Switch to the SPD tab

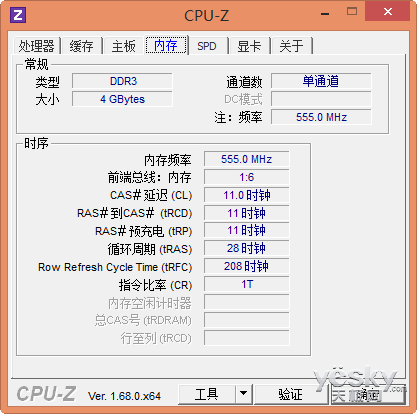(207, 46)
